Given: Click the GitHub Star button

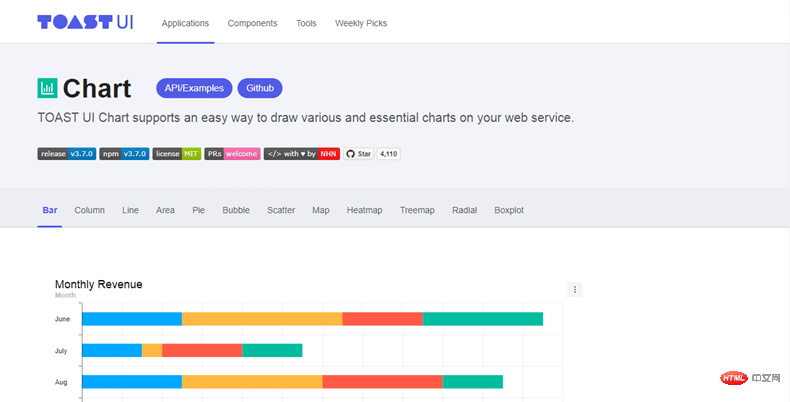Looking at the screenshot, I should point(358,154).
